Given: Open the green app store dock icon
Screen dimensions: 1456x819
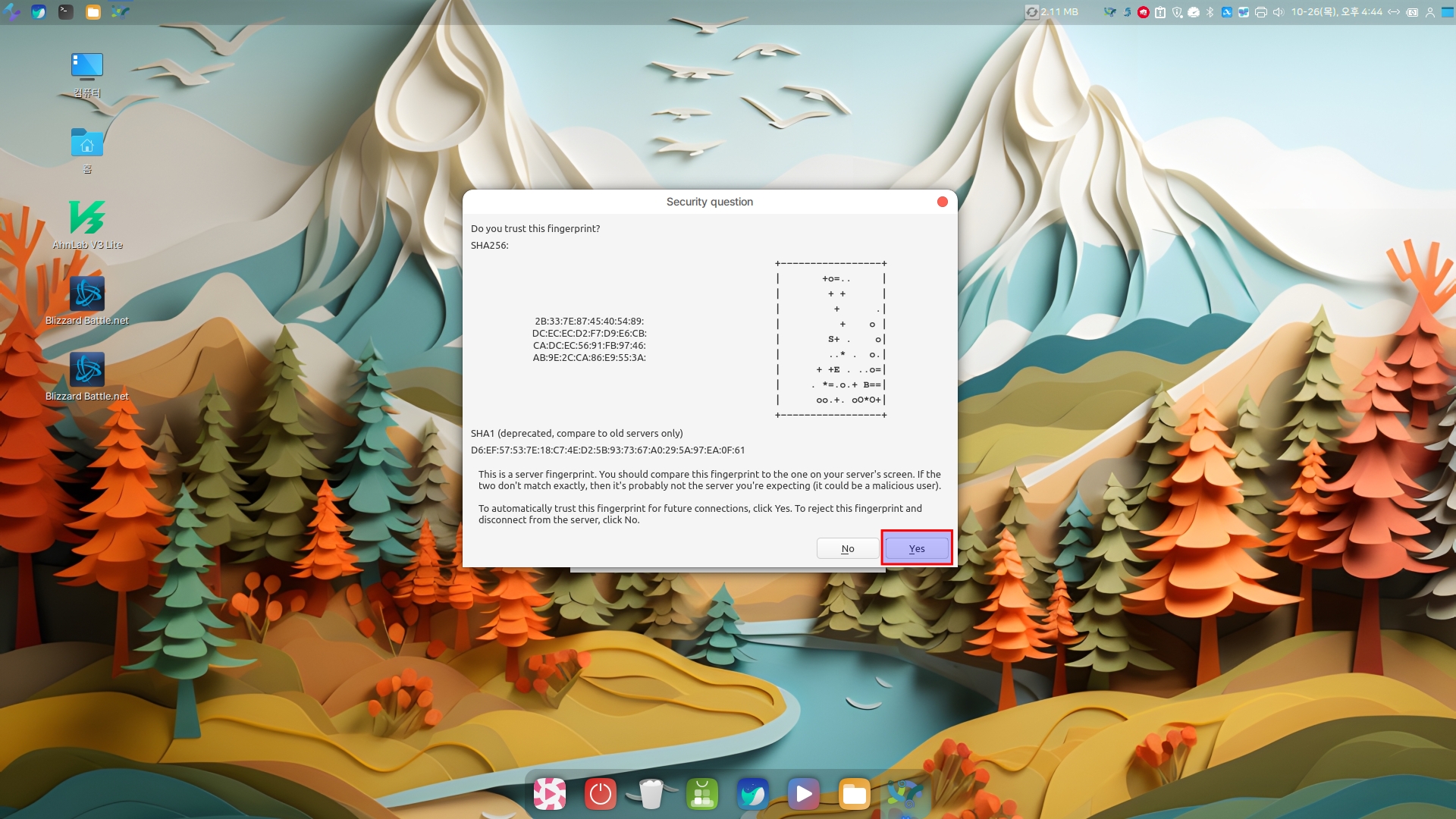Looking at the screenshot, I should (x=701, y=794).
